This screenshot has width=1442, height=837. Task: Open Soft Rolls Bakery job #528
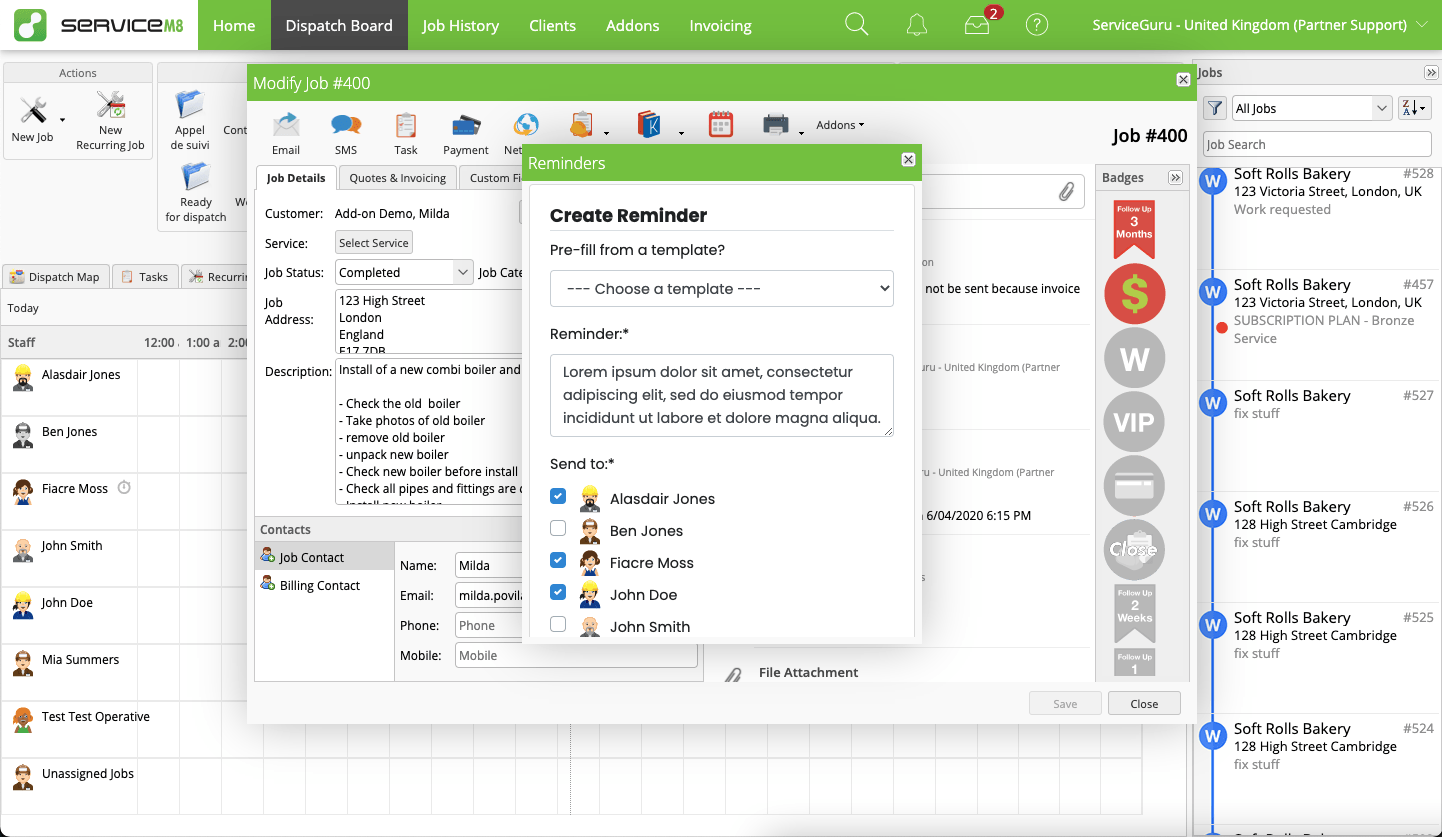click(1316, 192)
